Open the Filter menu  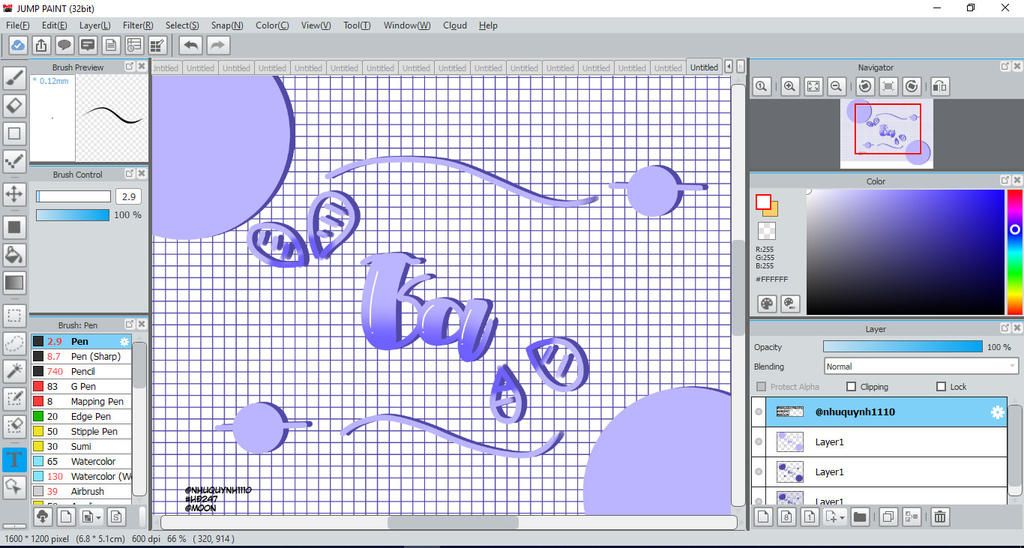138,25
